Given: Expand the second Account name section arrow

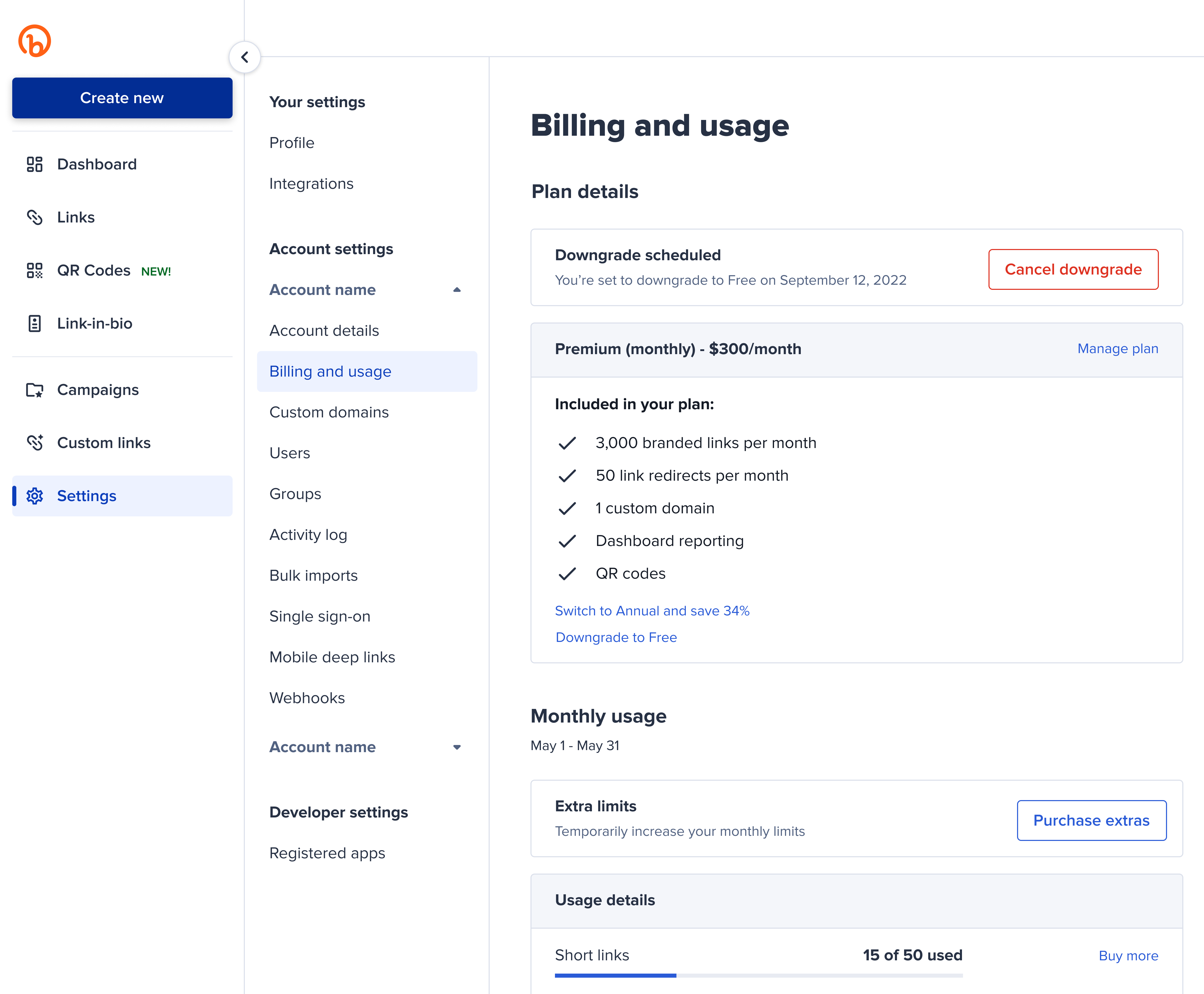Looking at the screenshot, I should click(x=457, y=747).
